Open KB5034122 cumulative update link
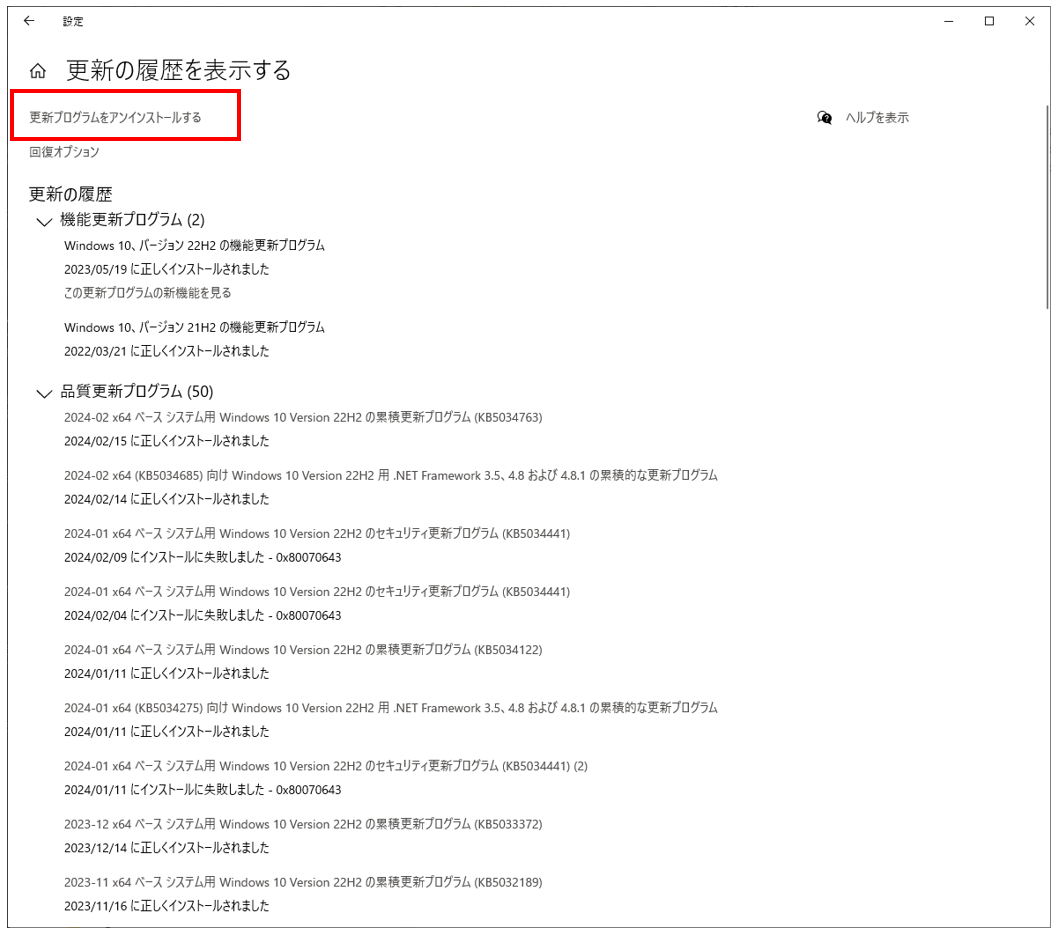Screen dimensions: 1056x933 pos(303,649)
